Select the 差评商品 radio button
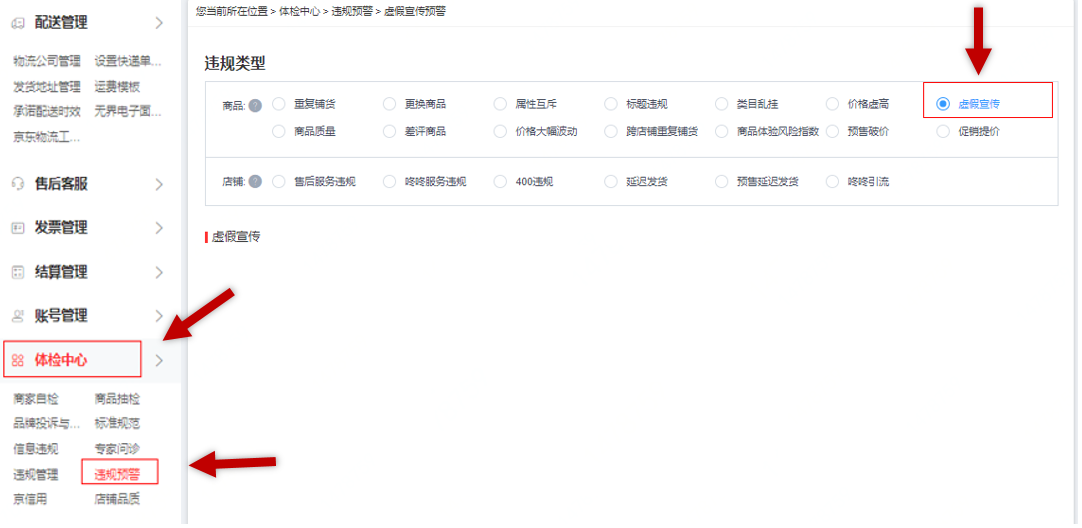The width and height of the screenshot is (1082, 528). (x=389, y=131)
